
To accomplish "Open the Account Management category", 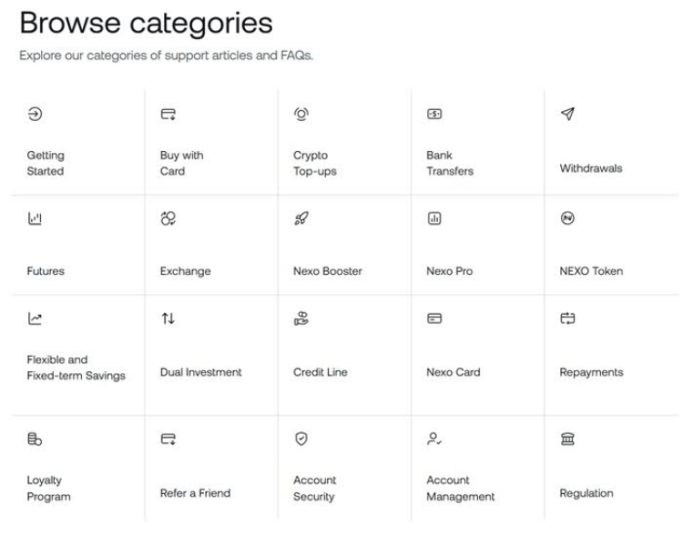I will [460, 488].
